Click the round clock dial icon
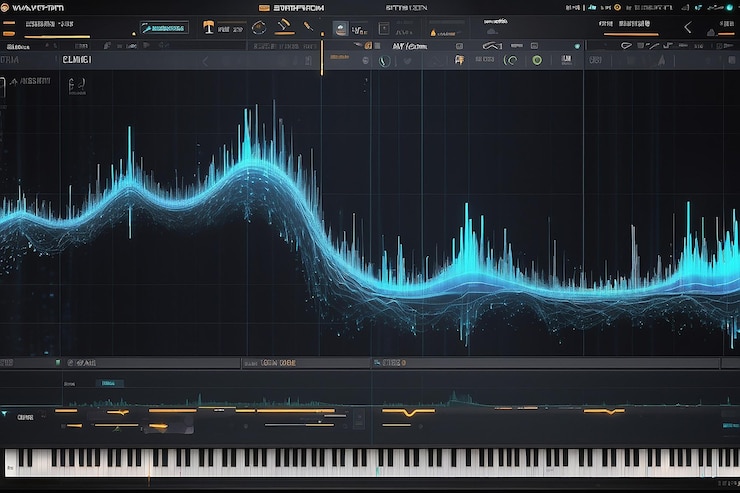740x493 pixels. 384,61
